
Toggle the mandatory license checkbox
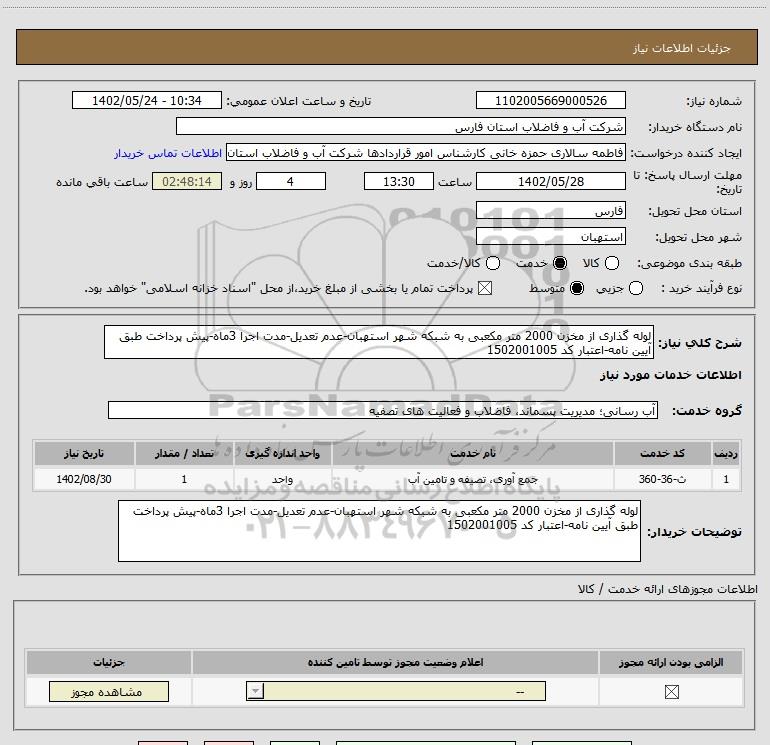pos(671,692)
